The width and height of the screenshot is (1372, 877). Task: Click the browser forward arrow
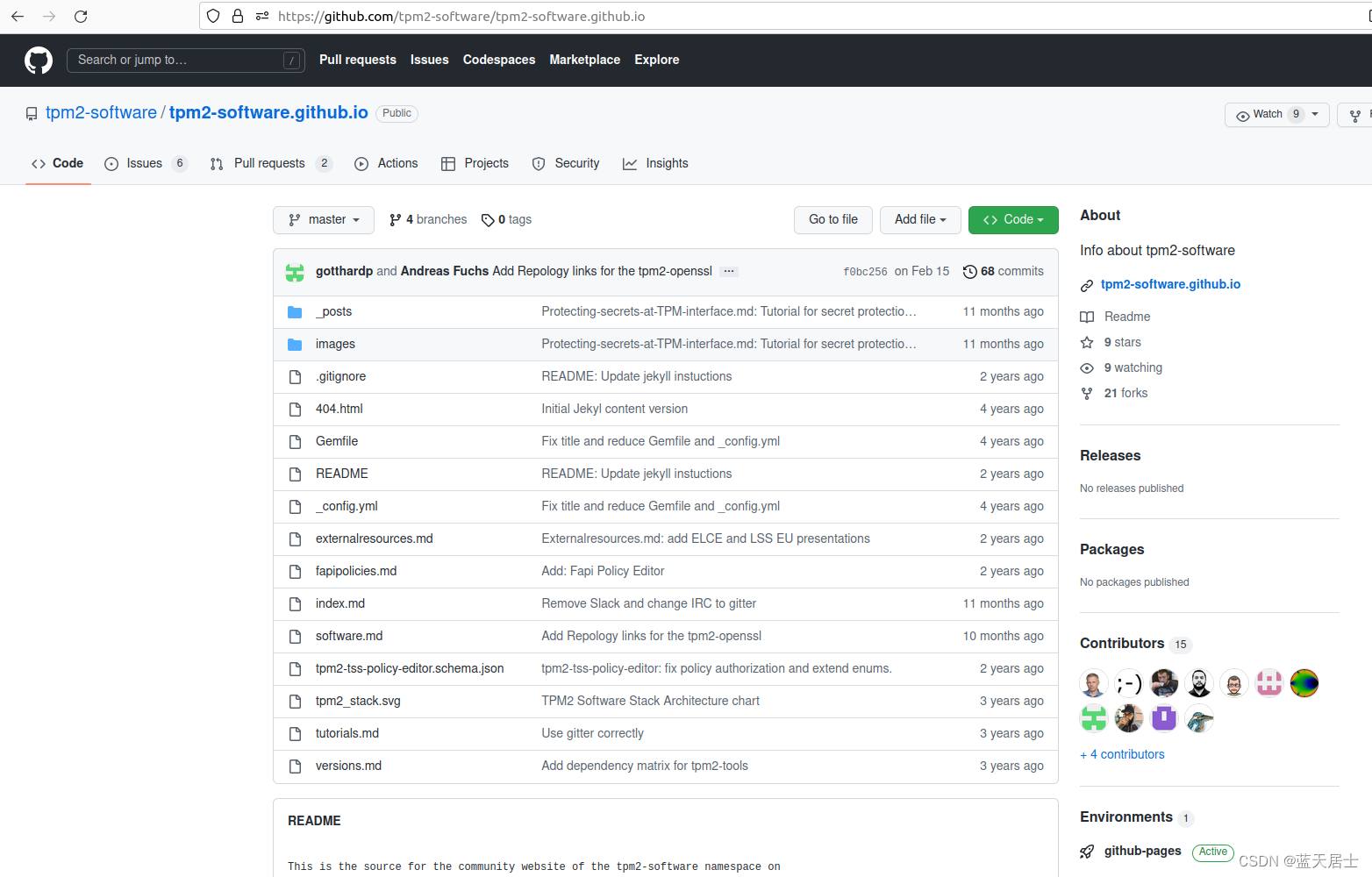click(x=49, y=17)
